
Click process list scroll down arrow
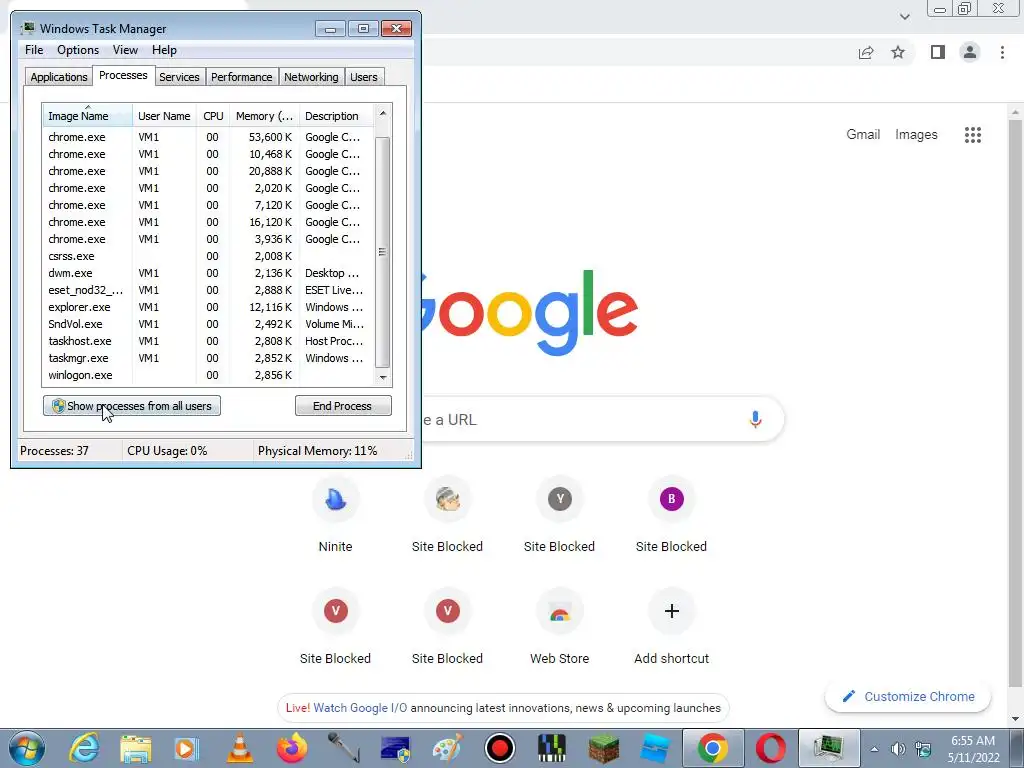383,377
